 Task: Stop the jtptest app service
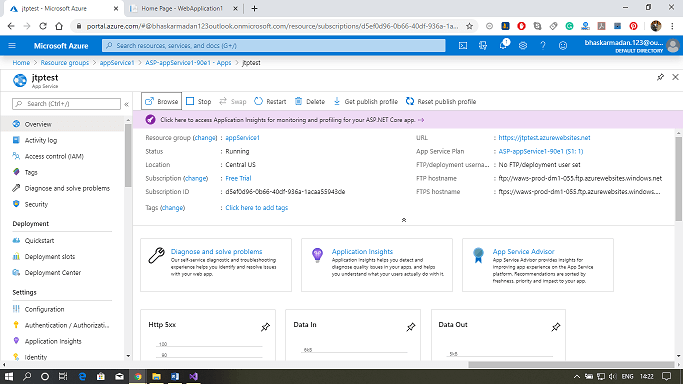199,101
